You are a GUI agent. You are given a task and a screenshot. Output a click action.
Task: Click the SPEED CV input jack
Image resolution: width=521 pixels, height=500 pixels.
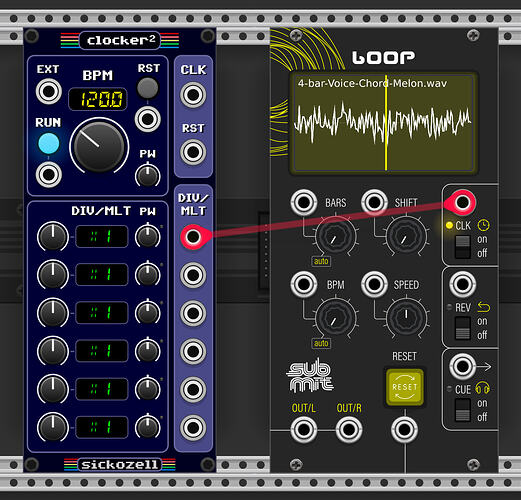[x=374, y=284]
